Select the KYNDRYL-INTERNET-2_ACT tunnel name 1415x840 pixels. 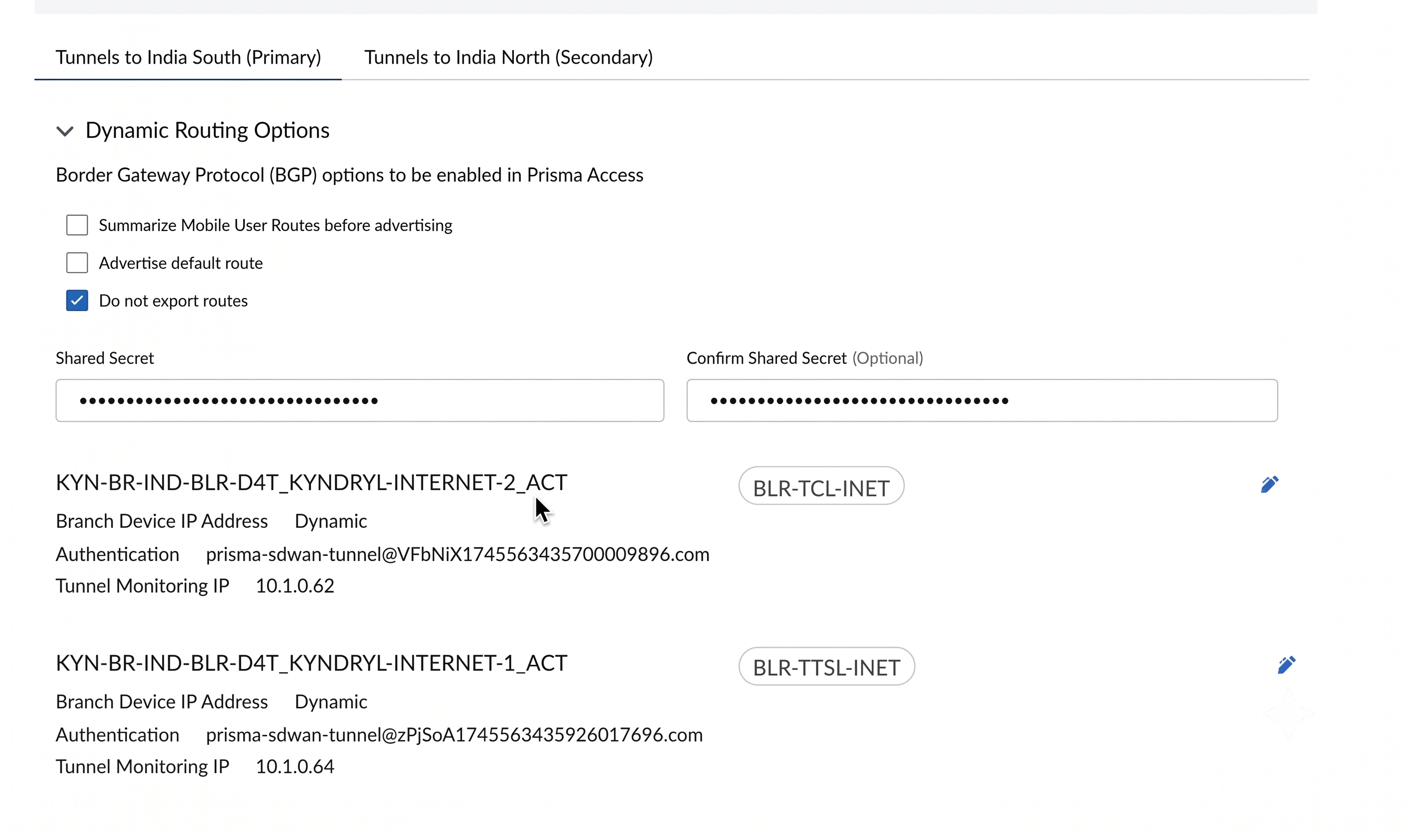coord(311,482)
